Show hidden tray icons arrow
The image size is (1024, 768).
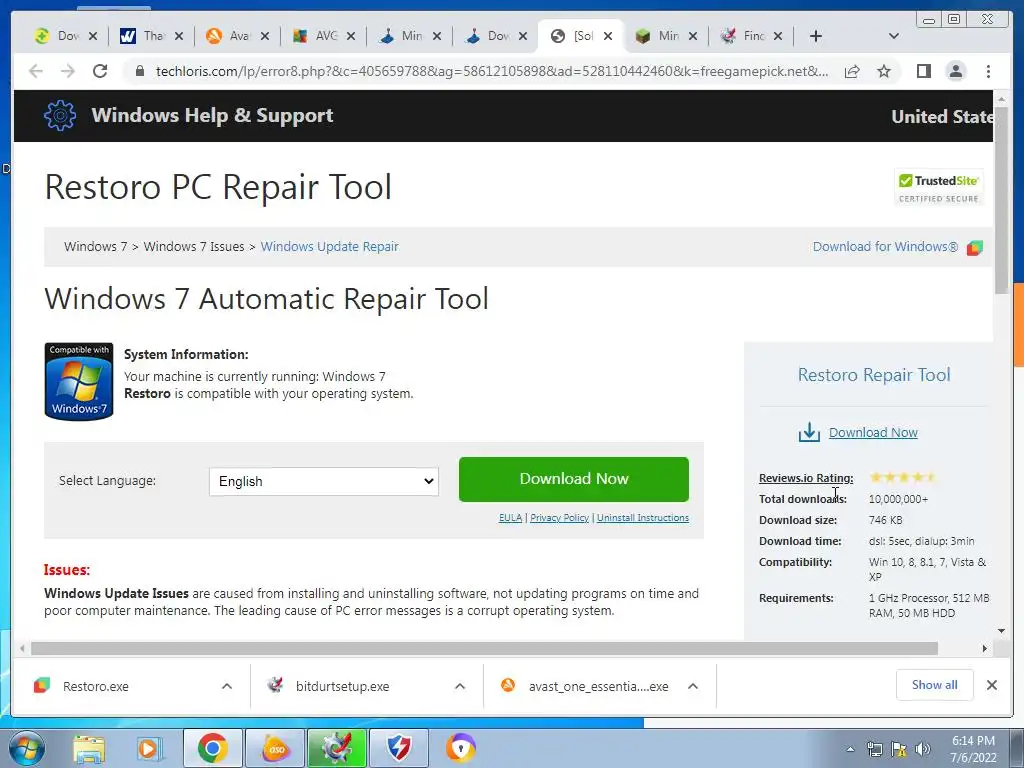tap(850, 749)
